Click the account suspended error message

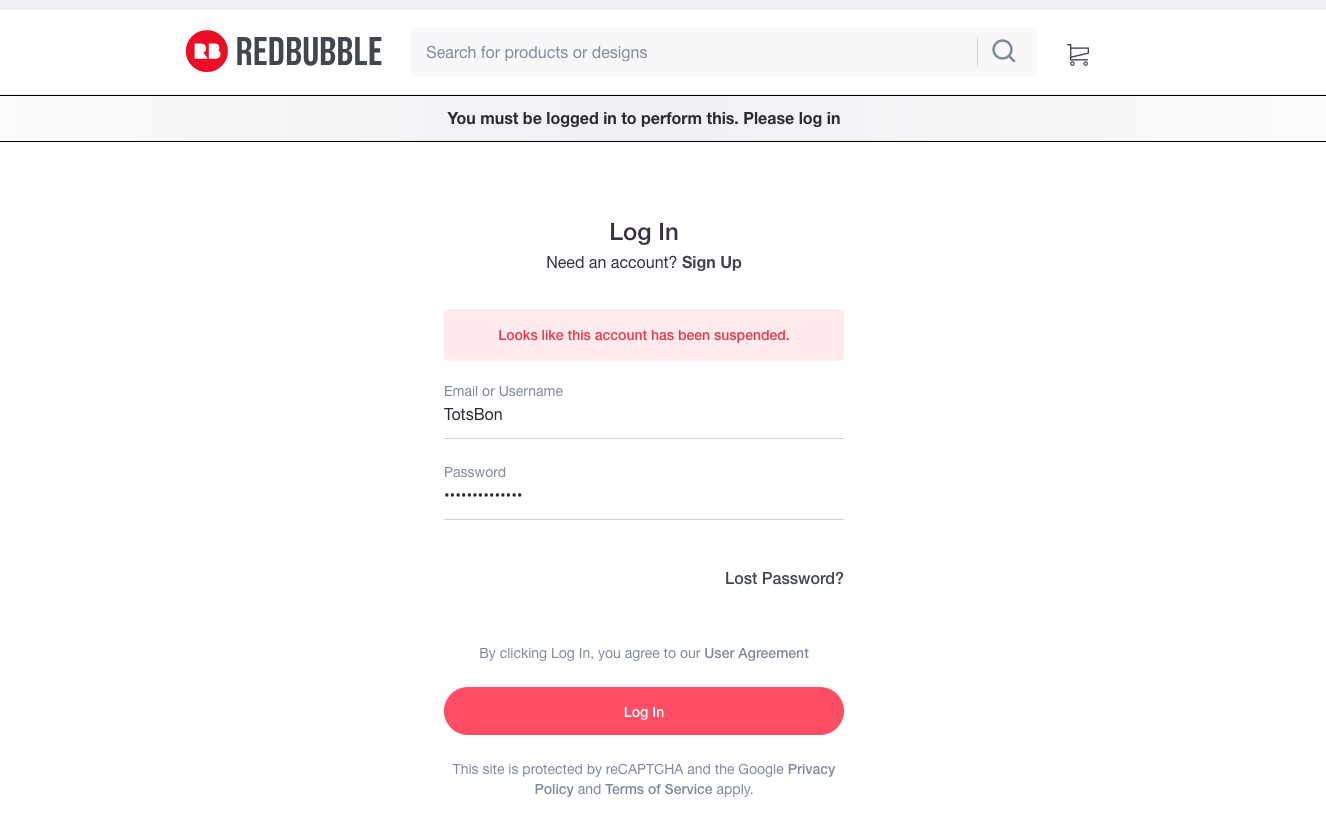[643, 335]
